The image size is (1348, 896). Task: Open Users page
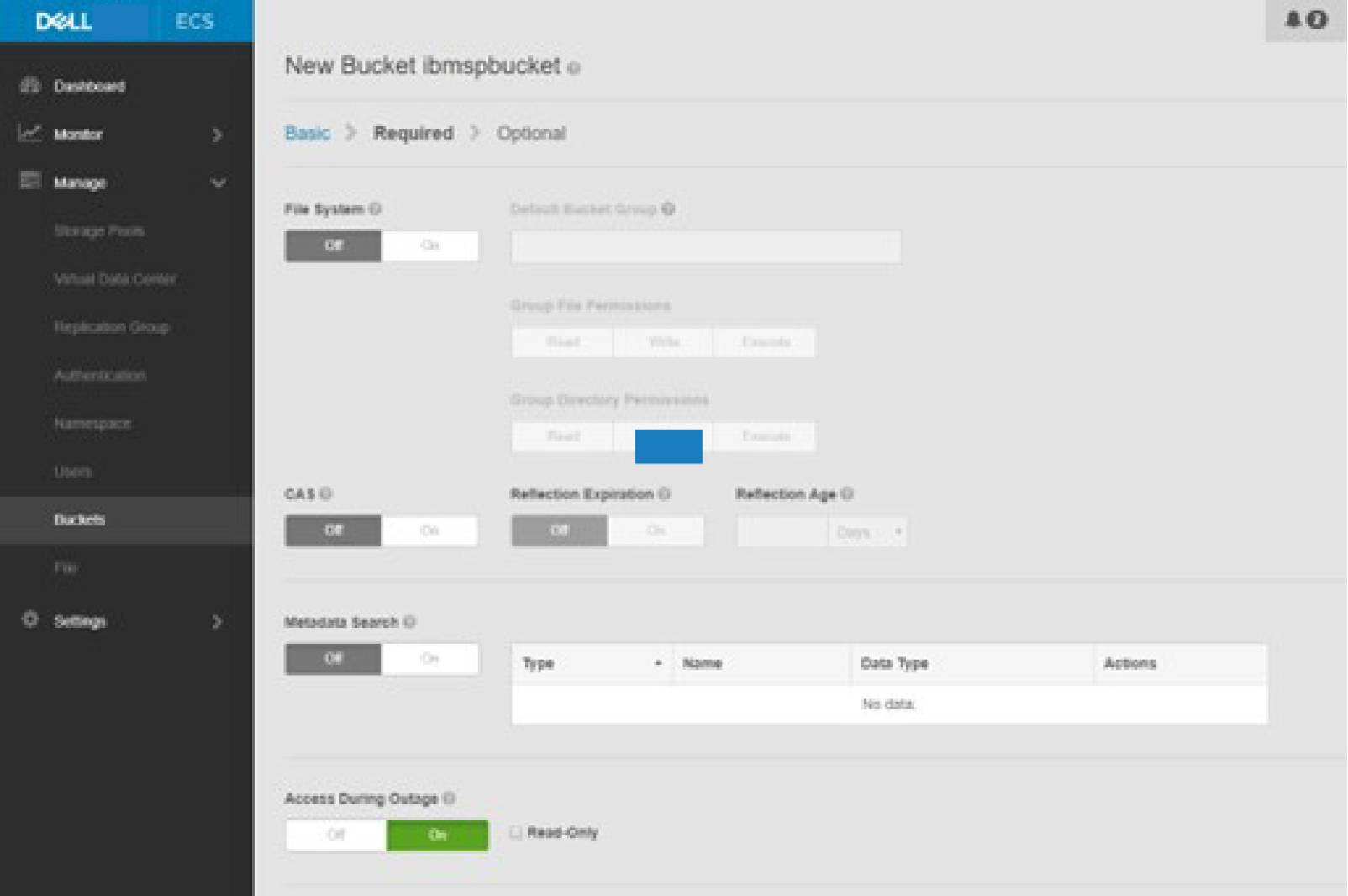click(x=73, y=472)
